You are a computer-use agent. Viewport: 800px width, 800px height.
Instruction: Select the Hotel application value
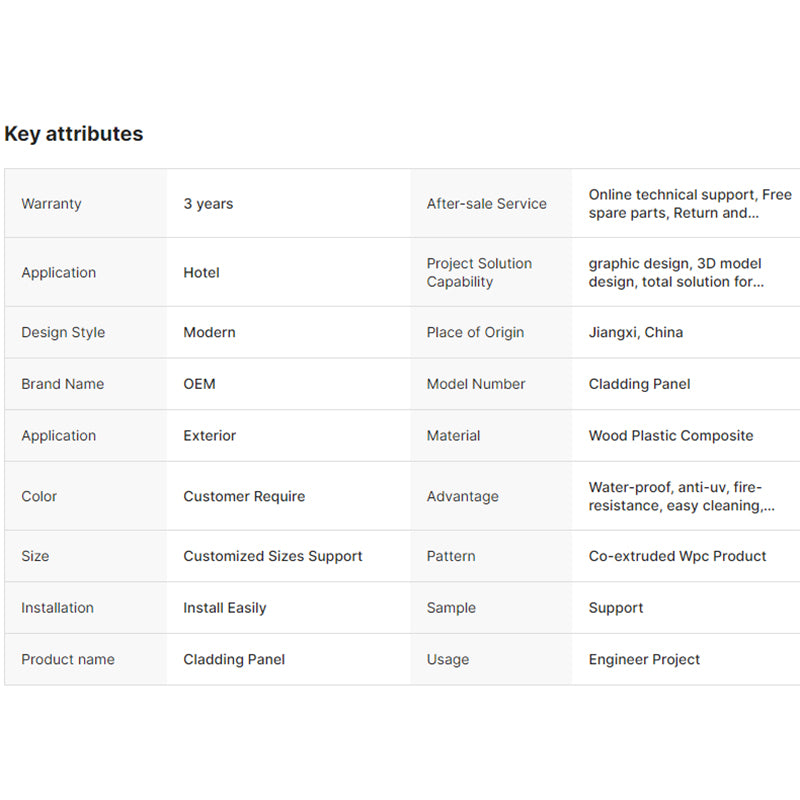(x=201, y=273)
